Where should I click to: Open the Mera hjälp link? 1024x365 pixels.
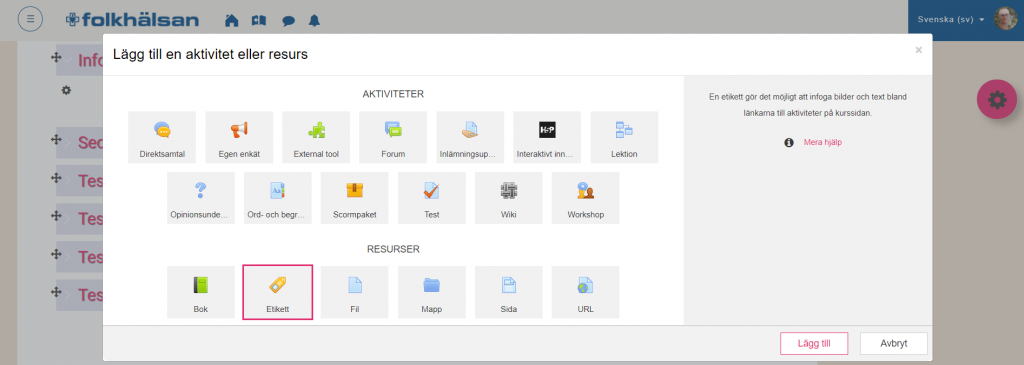823,142
